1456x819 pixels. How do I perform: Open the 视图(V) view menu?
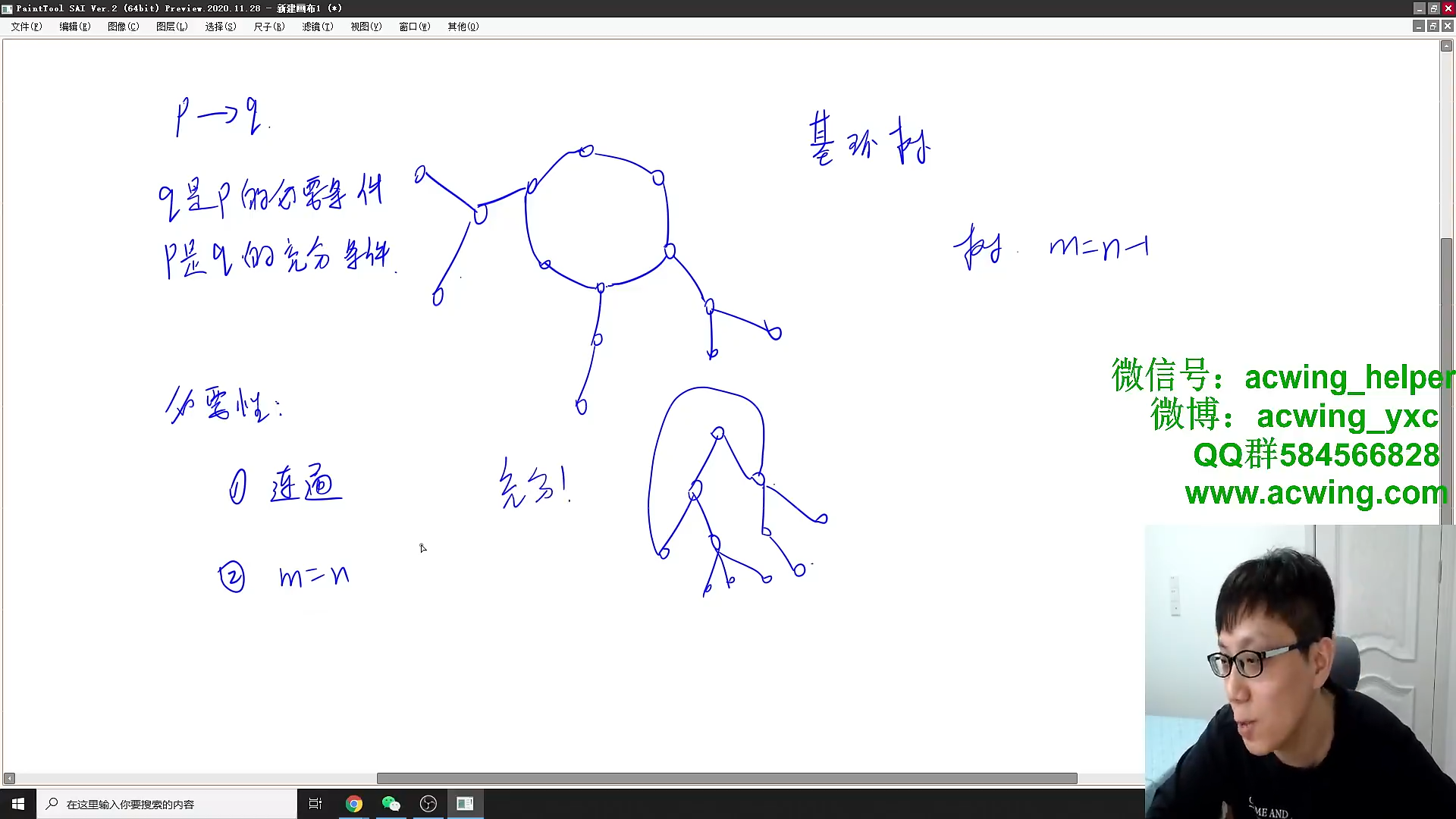(366, 27)
